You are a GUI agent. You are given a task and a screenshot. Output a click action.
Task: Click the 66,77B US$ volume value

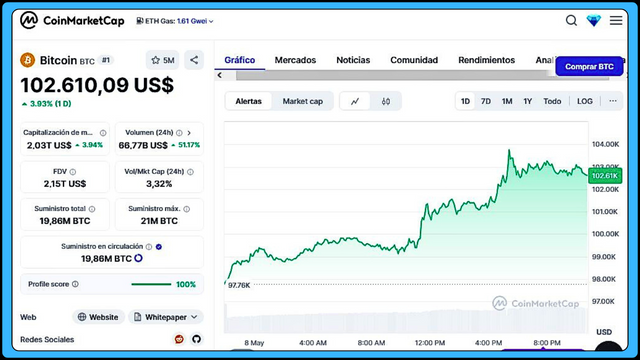(x=143, y=145)
